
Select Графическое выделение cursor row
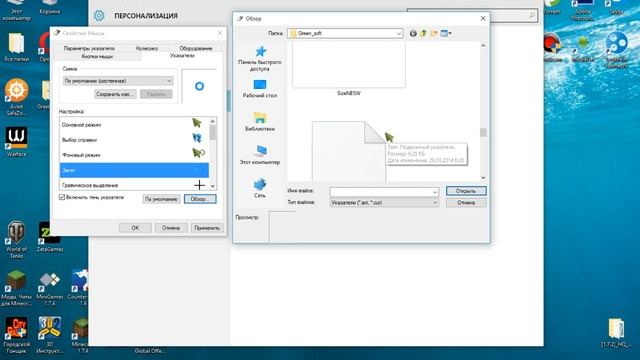click(134, 185)
